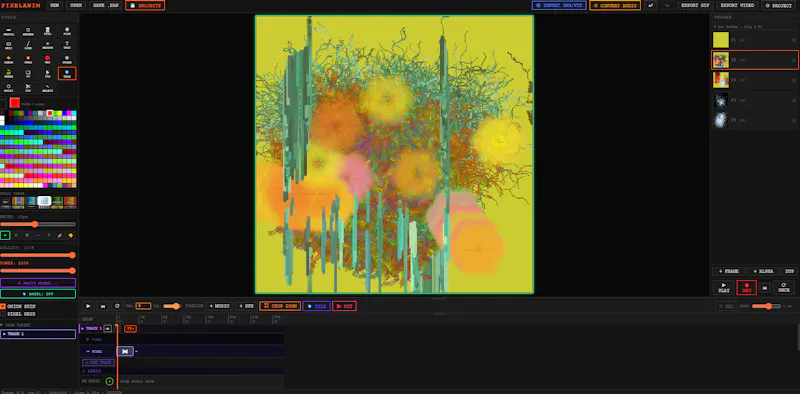Toggle Cut mode in timeline bar

344,306
